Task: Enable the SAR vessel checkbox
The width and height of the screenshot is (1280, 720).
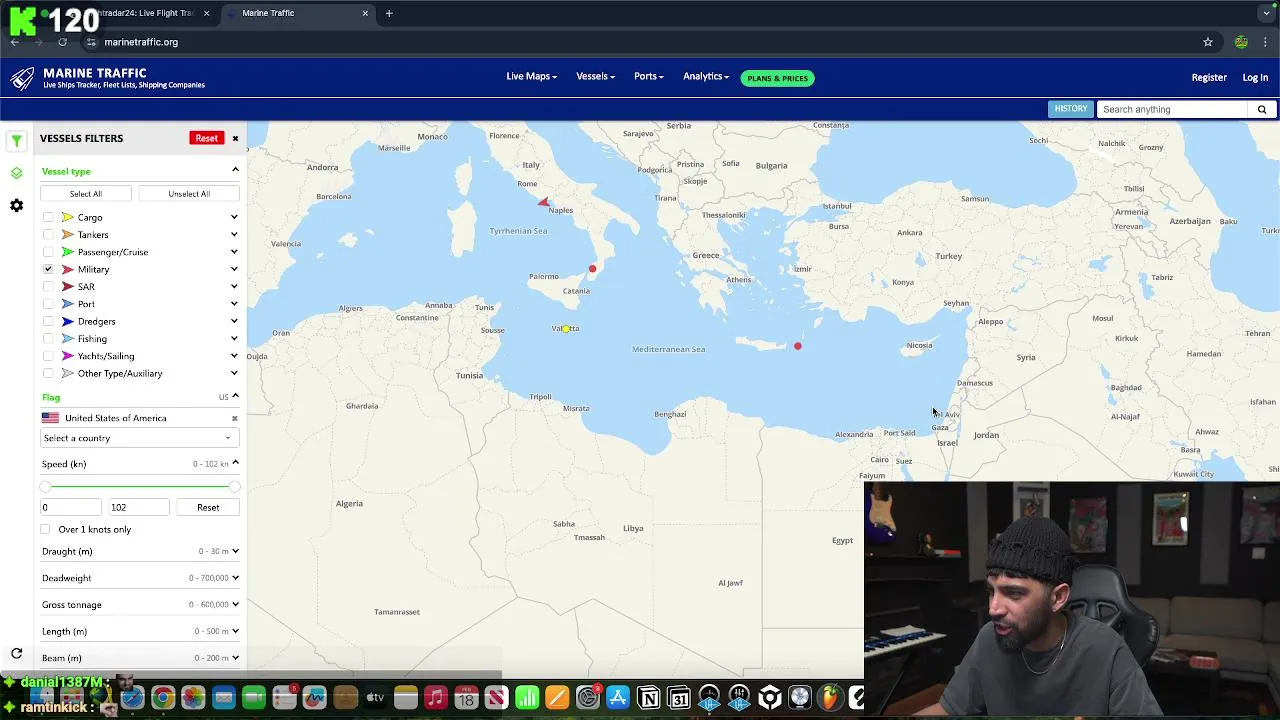Action: 48,287
